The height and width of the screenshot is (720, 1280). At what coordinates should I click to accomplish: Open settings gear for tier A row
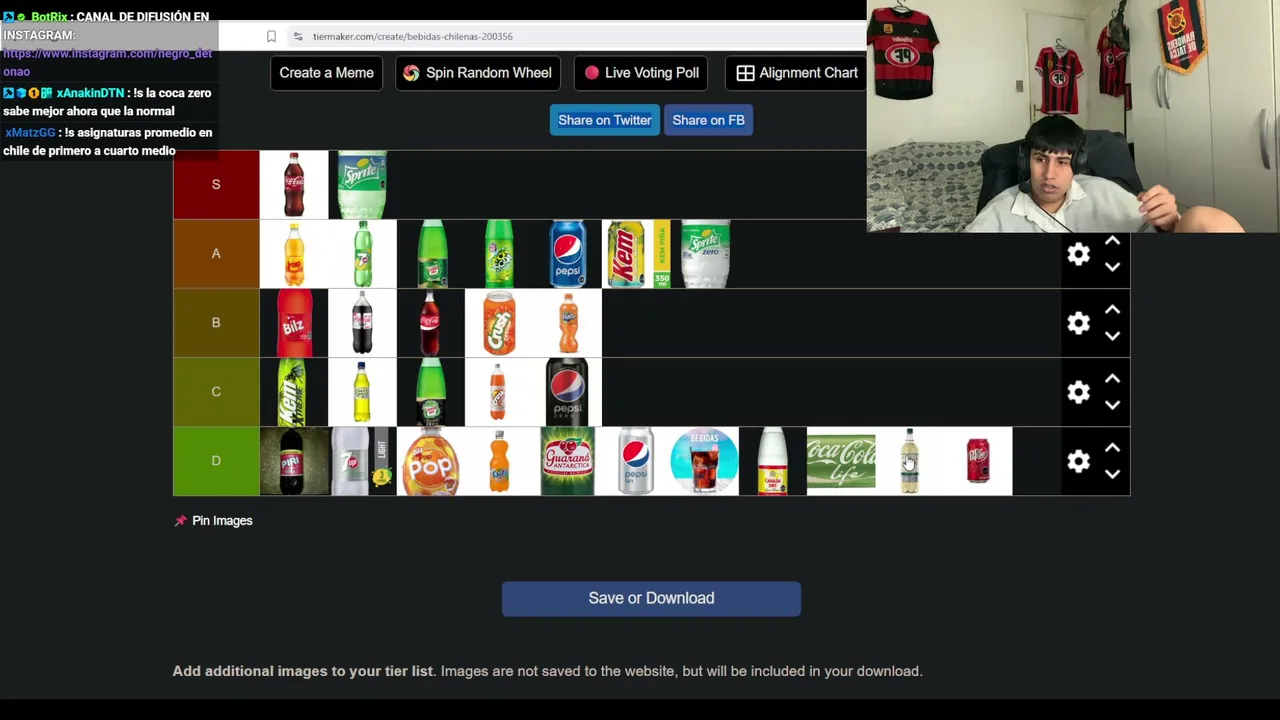(1078, 254)
